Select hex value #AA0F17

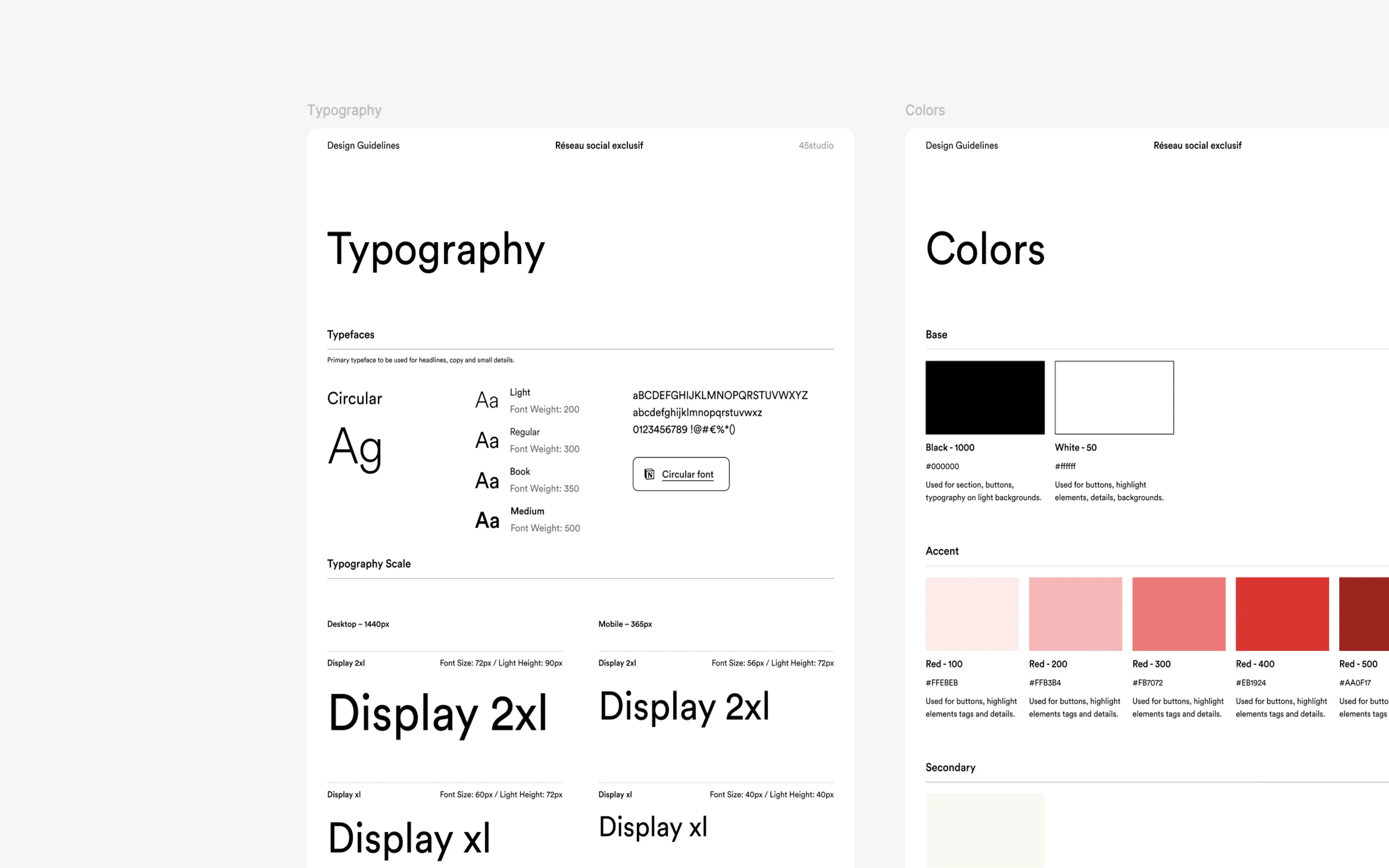(1355, 683)
